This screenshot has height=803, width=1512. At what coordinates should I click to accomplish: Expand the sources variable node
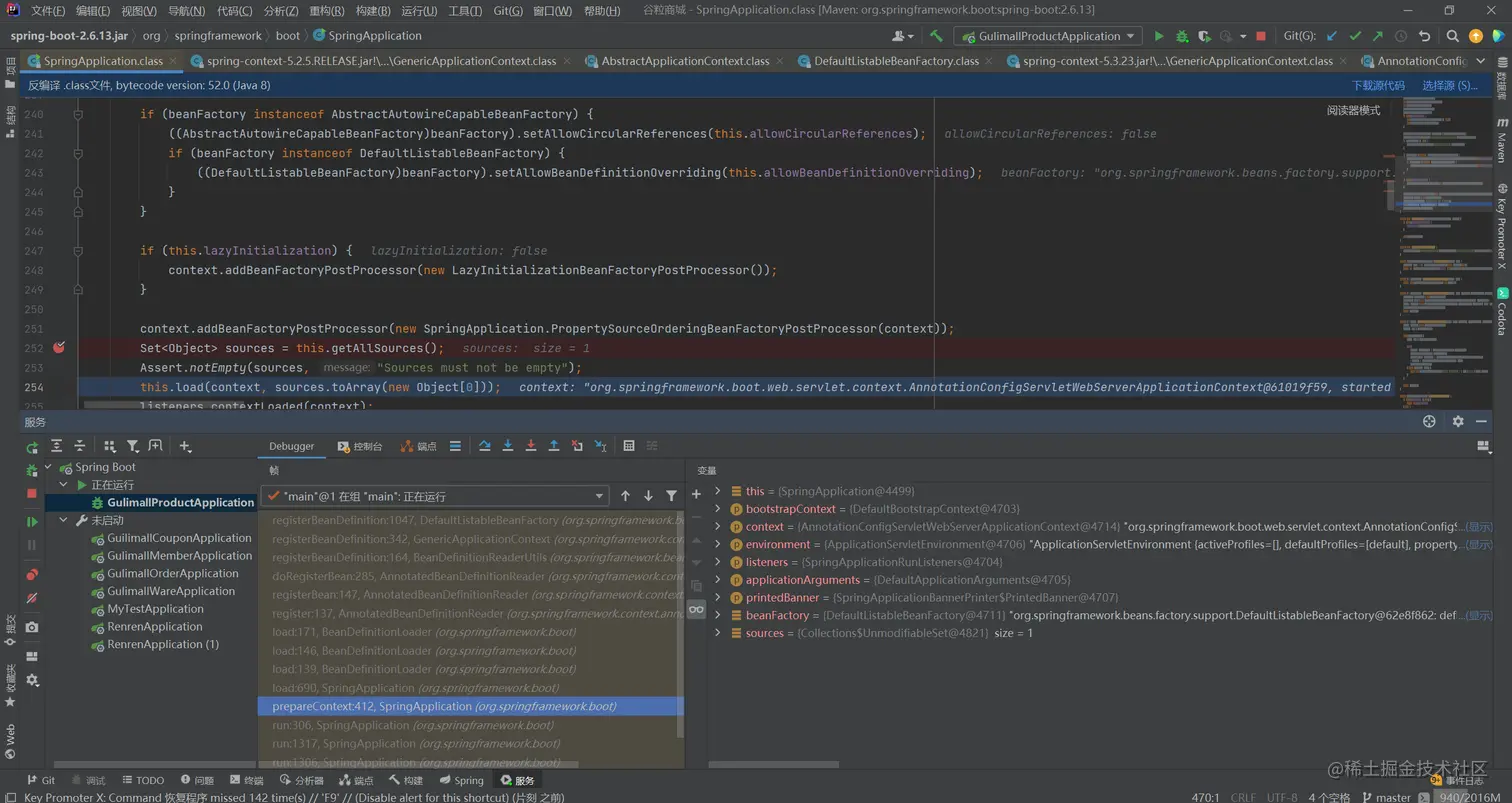[x=718, y=633]
